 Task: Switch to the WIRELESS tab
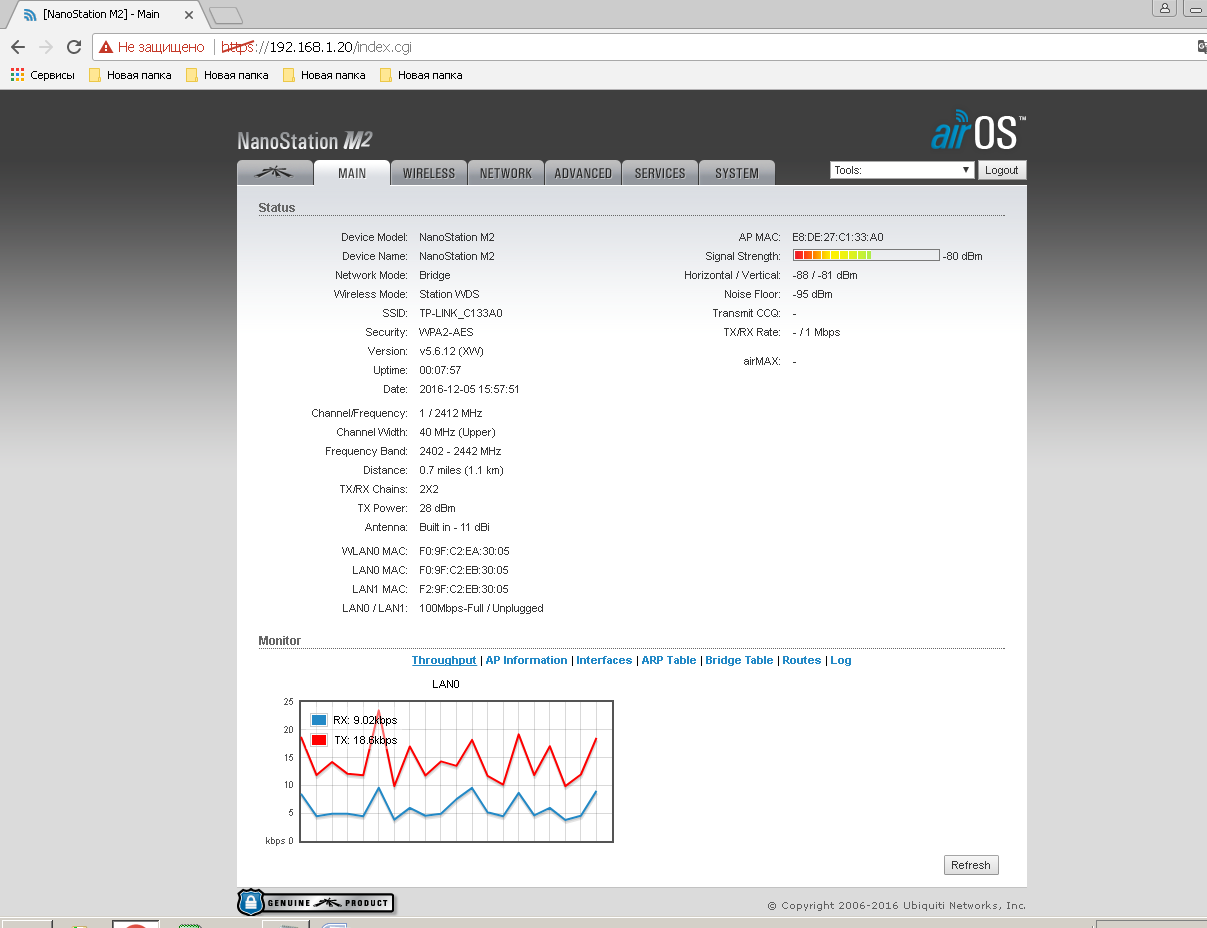[428, 173]
